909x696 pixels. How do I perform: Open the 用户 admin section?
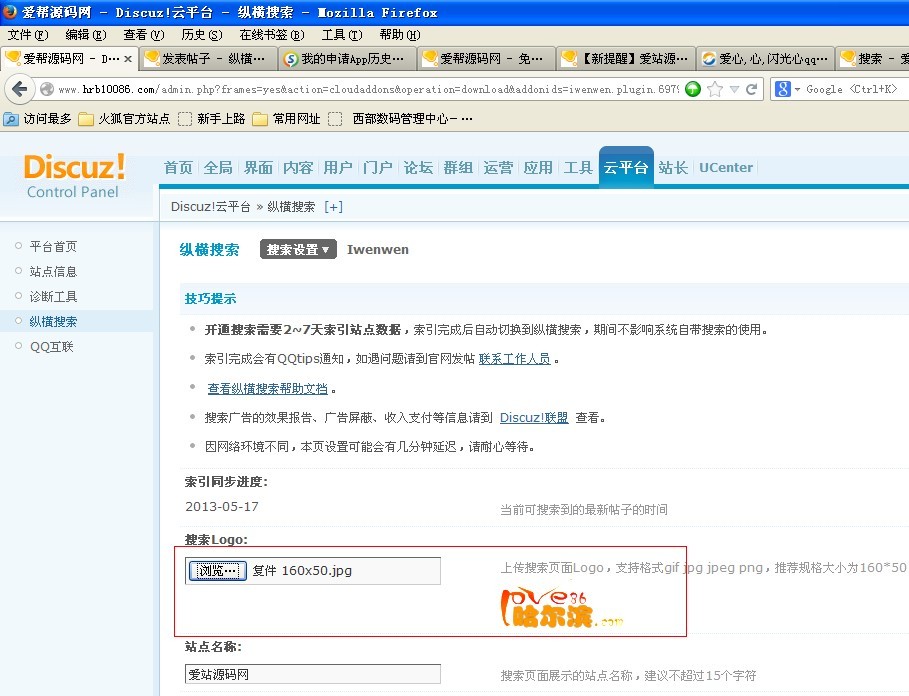click(x=338, y=167)
